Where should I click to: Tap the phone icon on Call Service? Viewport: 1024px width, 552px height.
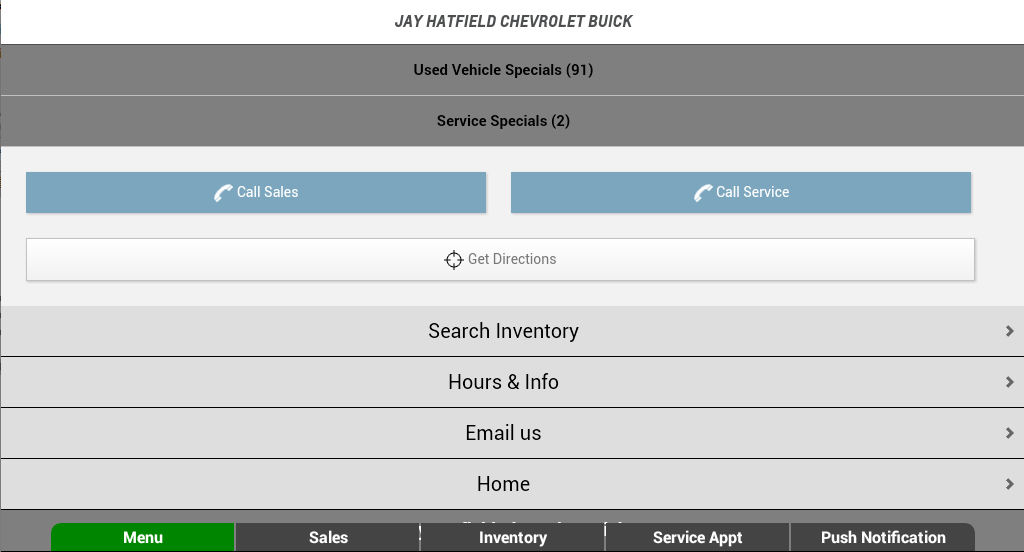tap(703, 193)
